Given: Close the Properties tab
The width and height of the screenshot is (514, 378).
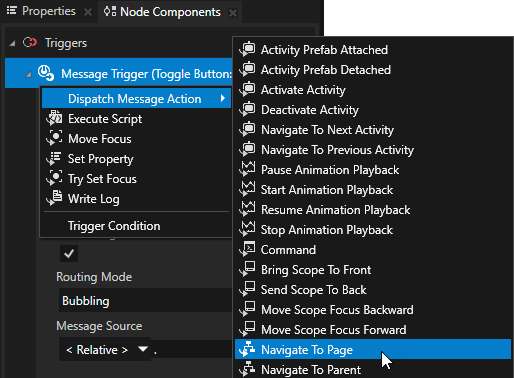Looking at the screenshot, I should tap(88, 12).
